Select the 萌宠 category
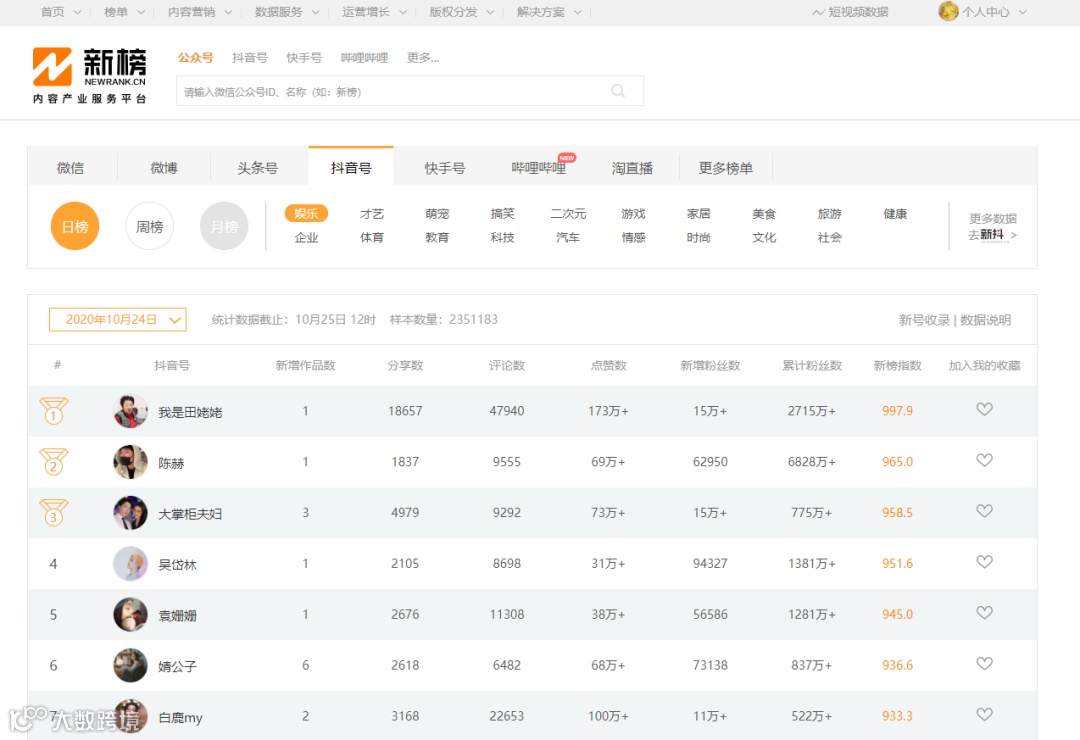Viewport: 1080px width, 740px height. click(437, 214)
